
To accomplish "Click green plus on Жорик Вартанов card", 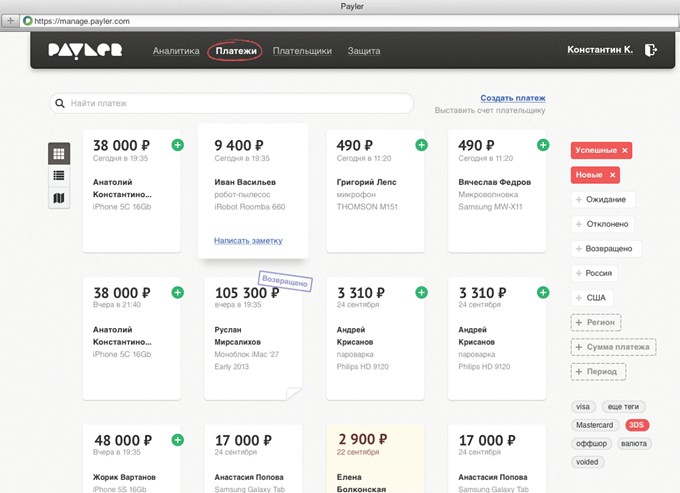I will tap(177, 440).
